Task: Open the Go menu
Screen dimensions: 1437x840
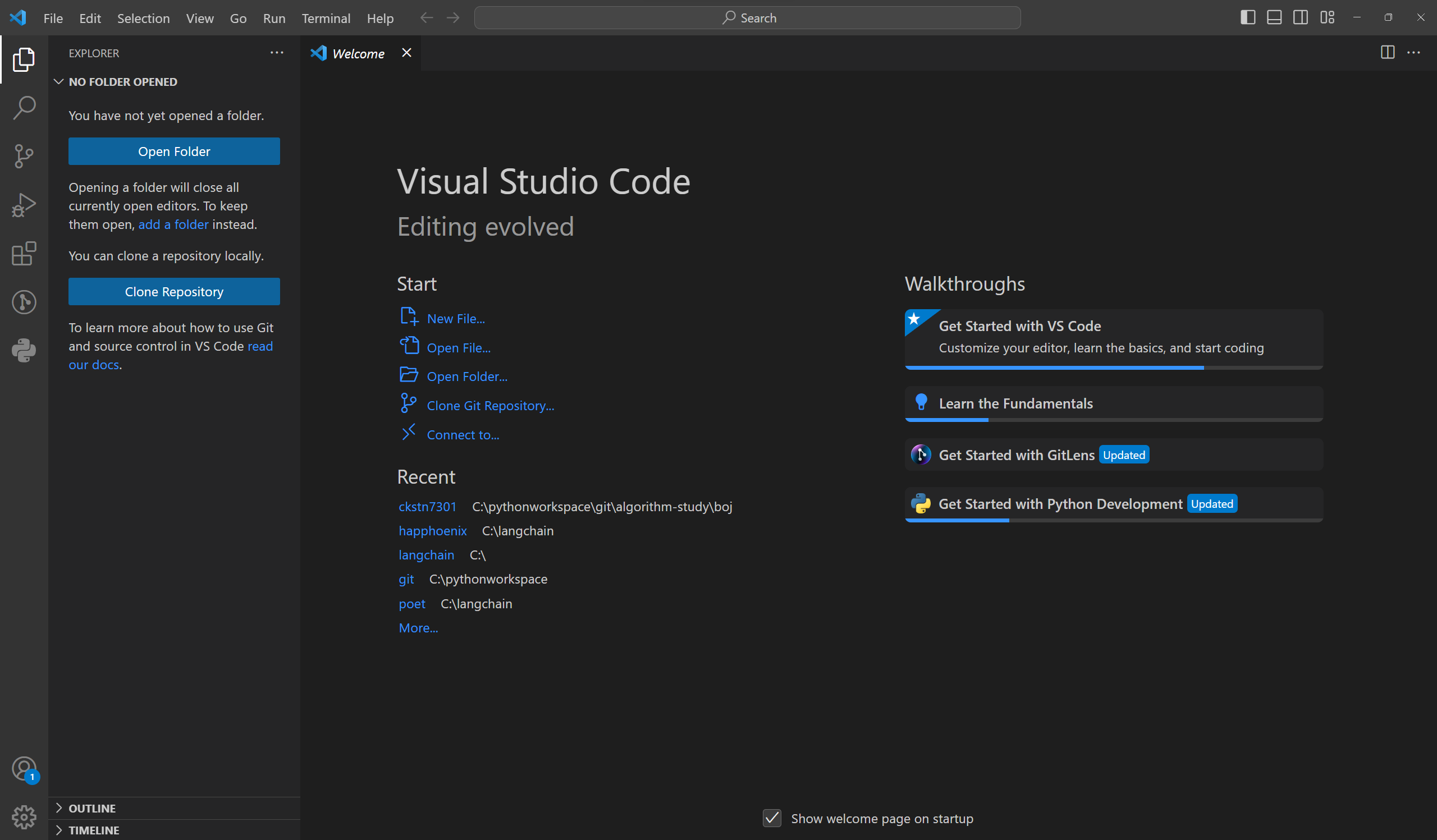Action: point(239,18)
